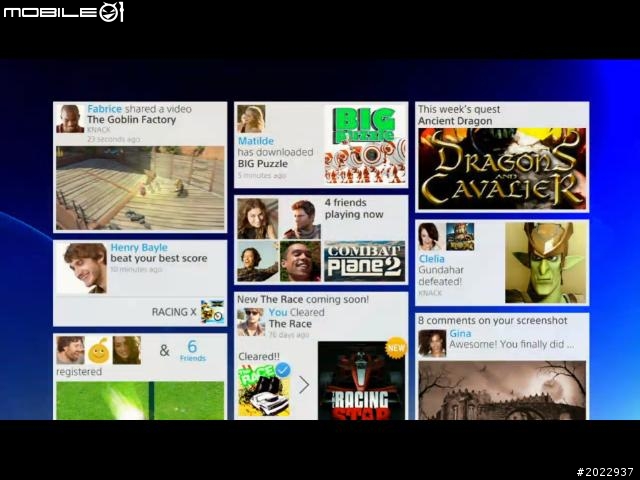Open the BIG Puzzle game cover
The image size is (640, 480).
[x=365, y=144]
